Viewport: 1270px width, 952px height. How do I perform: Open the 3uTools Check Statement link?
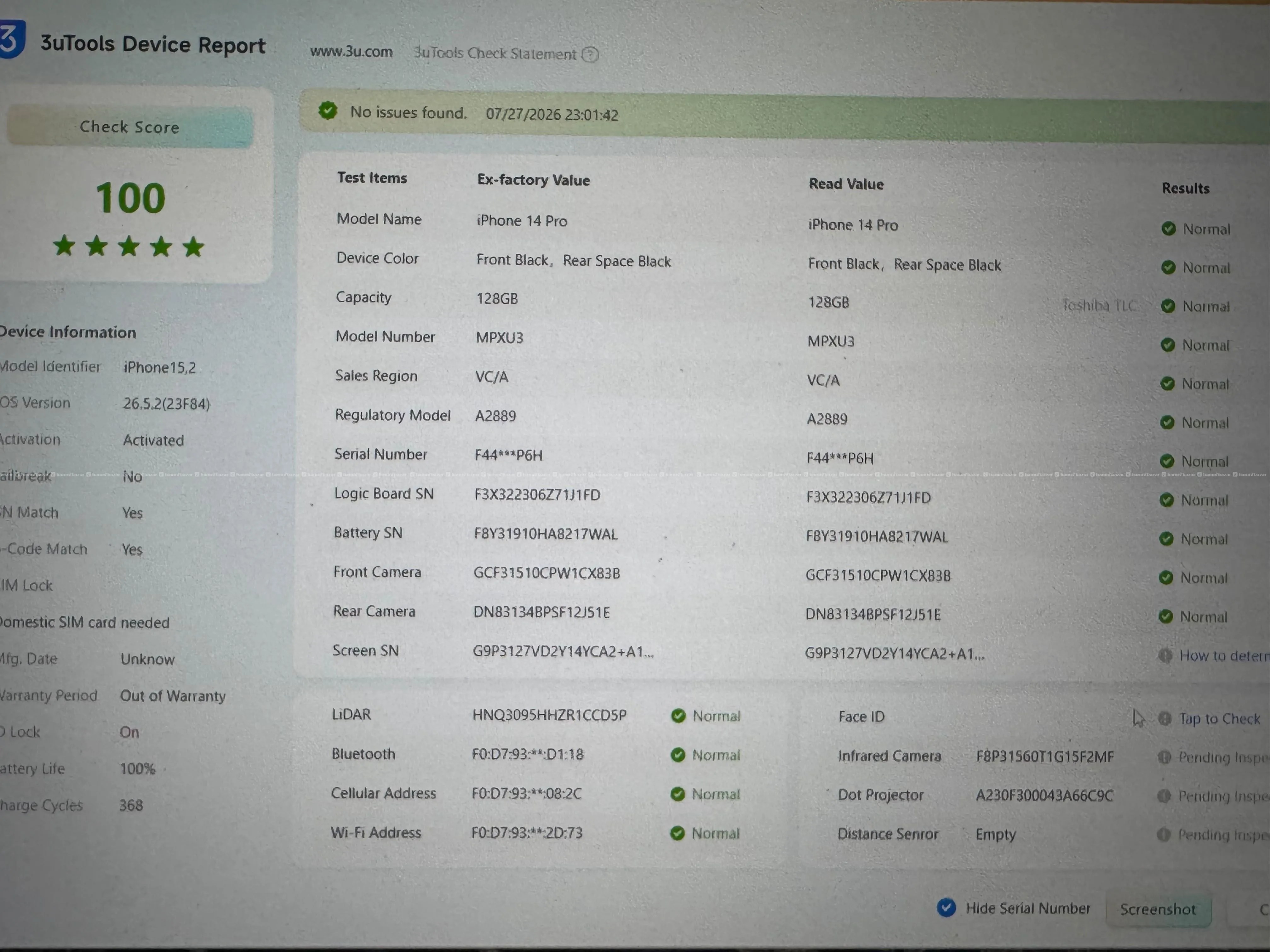coord(495,54)
